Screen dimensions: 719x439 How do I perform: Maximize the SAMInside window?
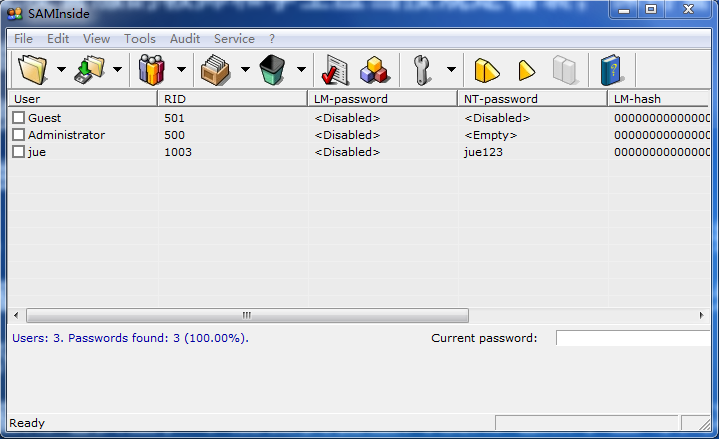point(651,10)
